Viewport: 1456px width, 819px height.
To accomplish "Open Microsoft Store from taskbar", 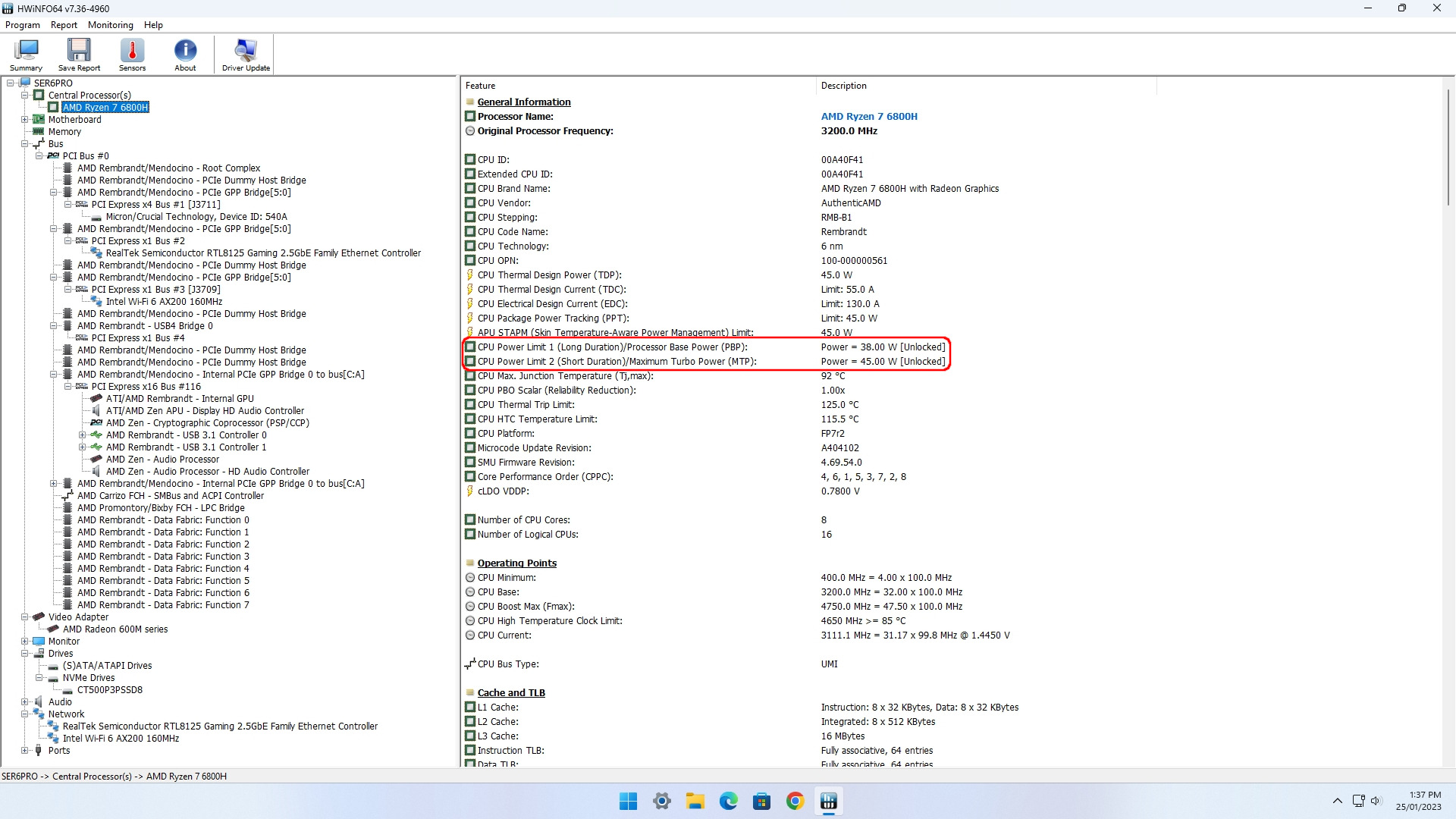I will click(762, 802).
